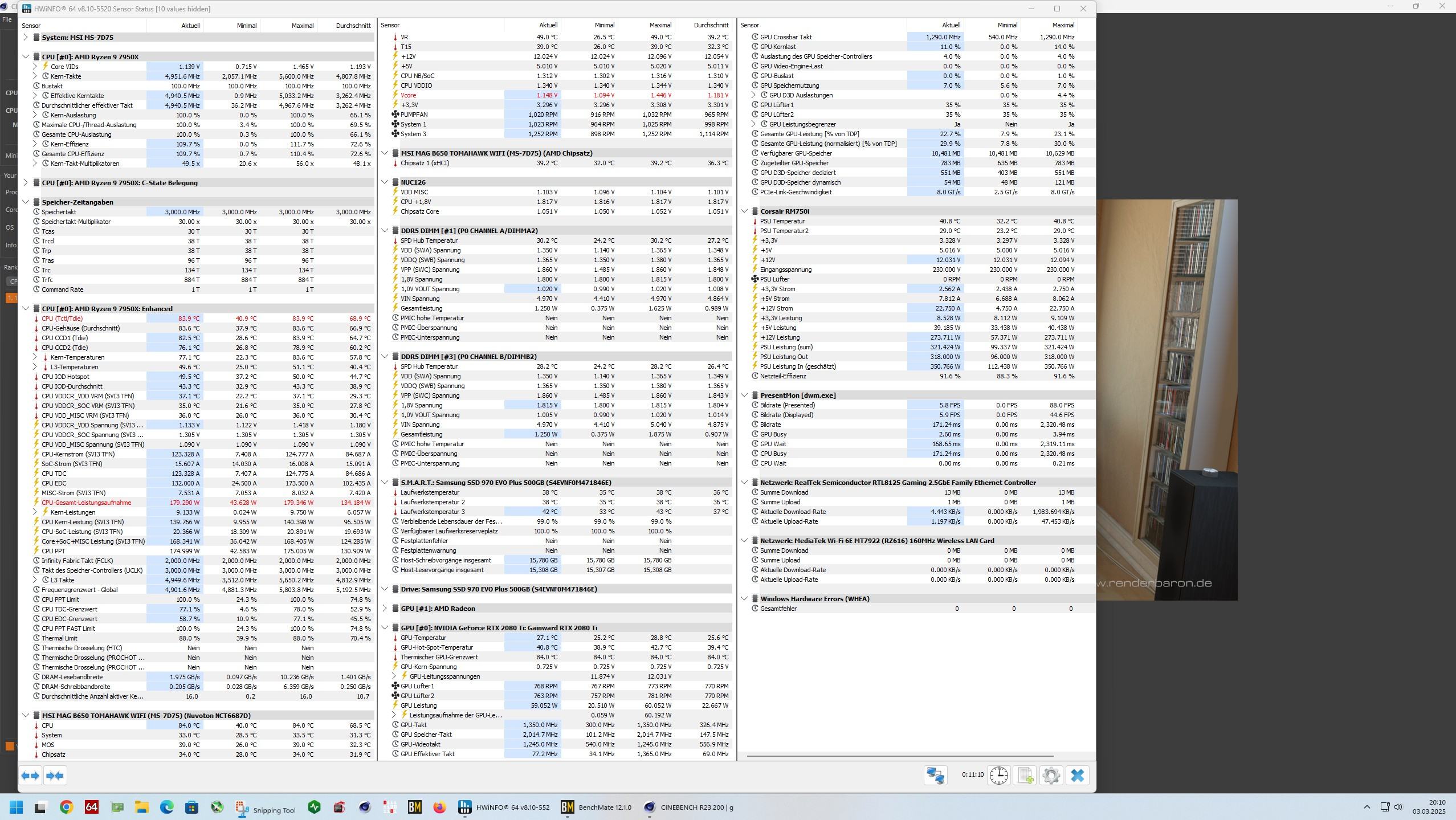Click the horizontal scrollbar under the right pane
The image size is (1456, 820).
coord(899,756)
